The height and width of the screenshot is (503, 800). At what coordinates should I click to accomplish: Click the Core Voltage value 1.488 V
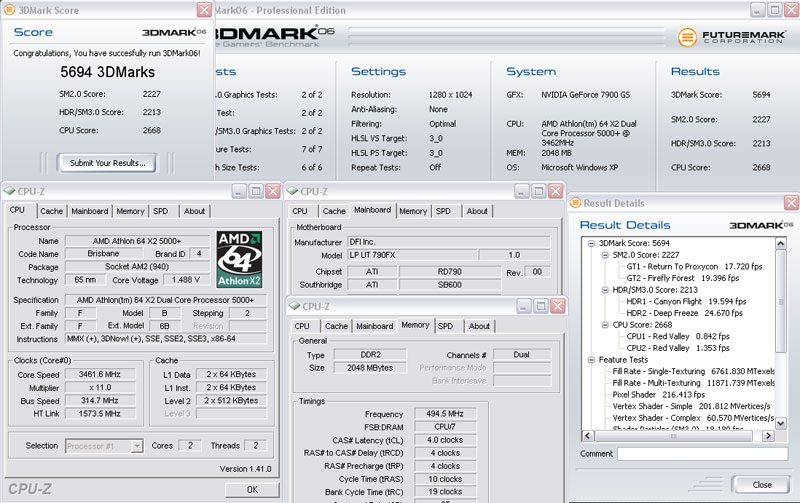(x=186, y=280)
